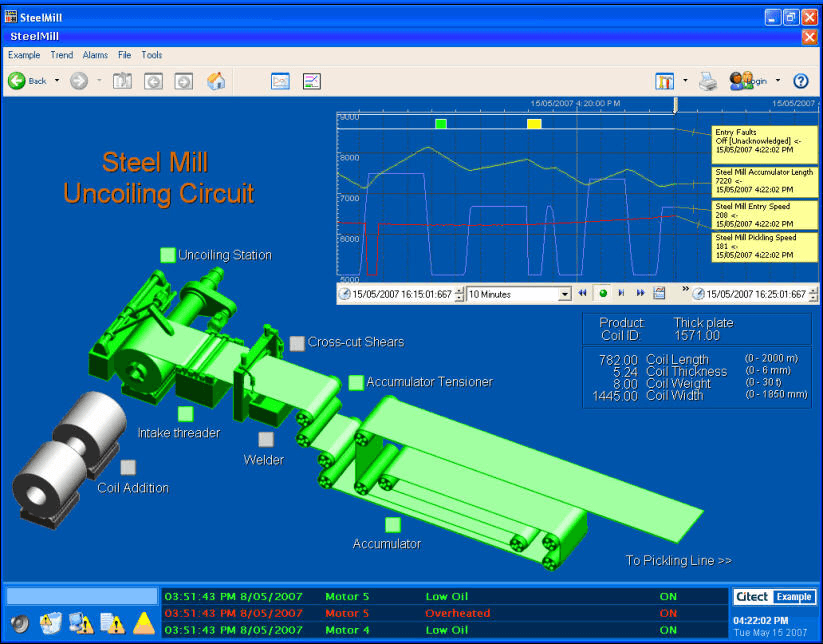Click the printer icon
Viewport: 823px width, 644px height.
point(708,81)
